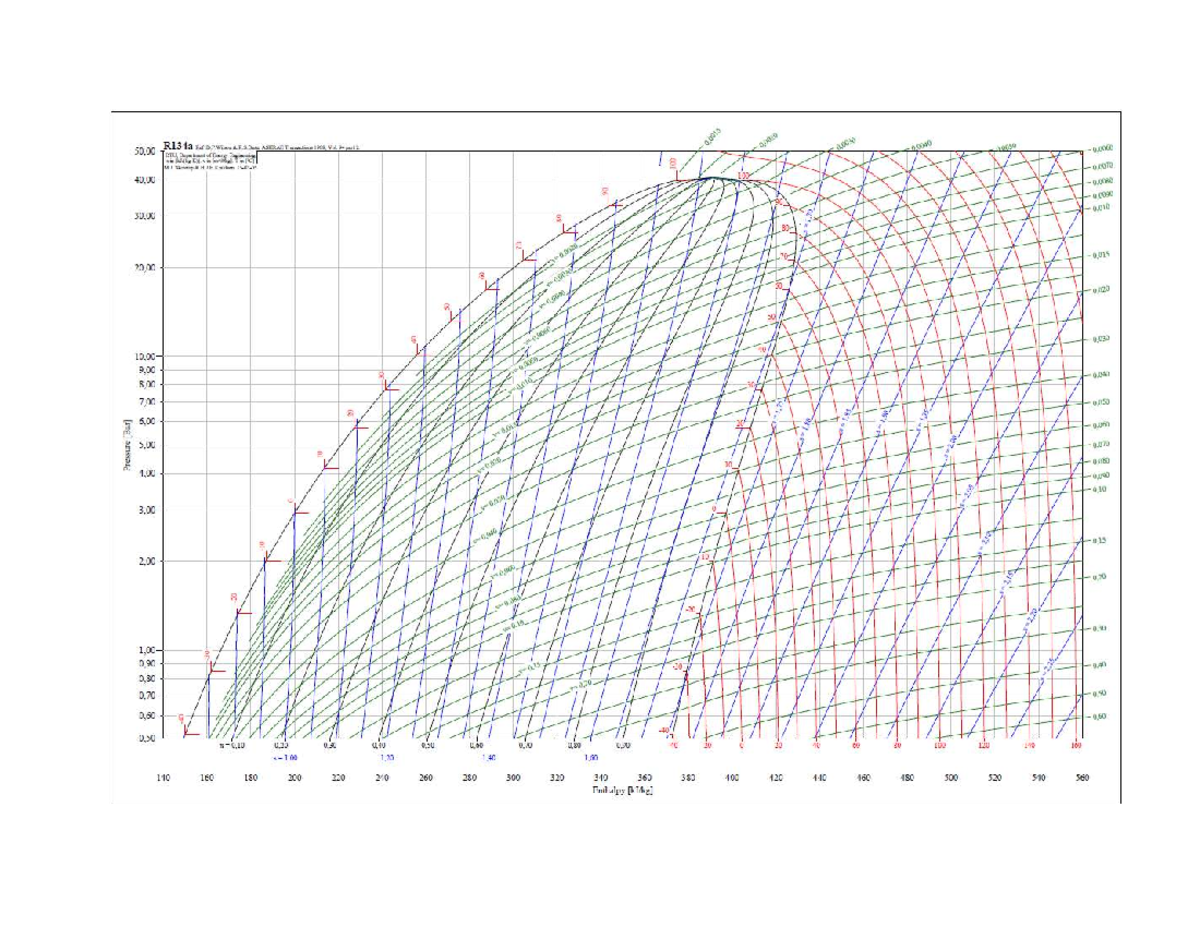Click the 4,00 pressure axis label
This screenshot has width=1200, height=927.
tap(146, 473)
